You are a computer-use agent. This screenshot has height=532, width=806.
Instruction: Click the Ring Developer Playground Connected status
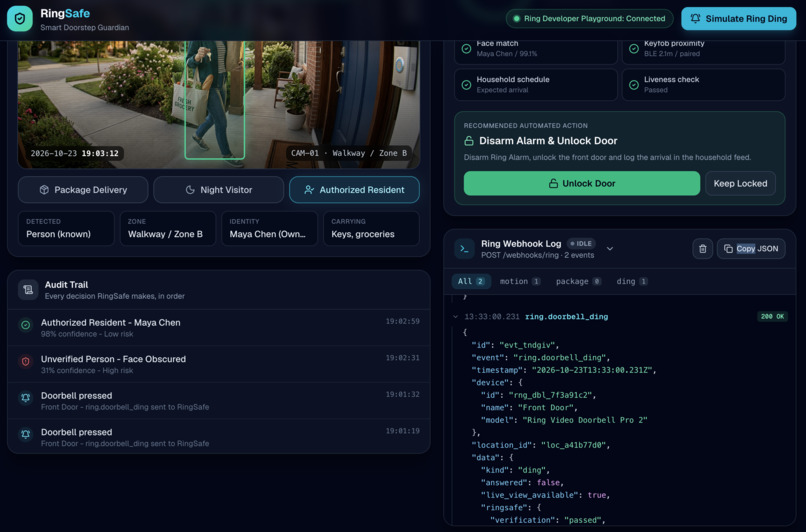pyautogui.click(x=589, y=19)
